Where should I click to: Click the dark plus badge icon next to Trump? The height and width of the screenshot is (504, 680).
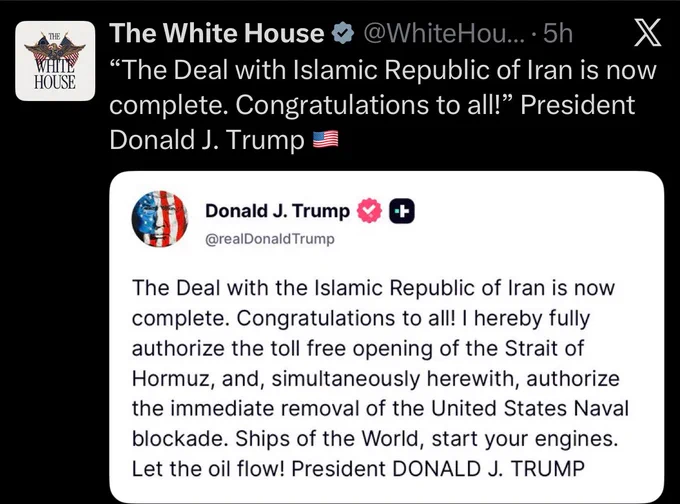[402, 211]
